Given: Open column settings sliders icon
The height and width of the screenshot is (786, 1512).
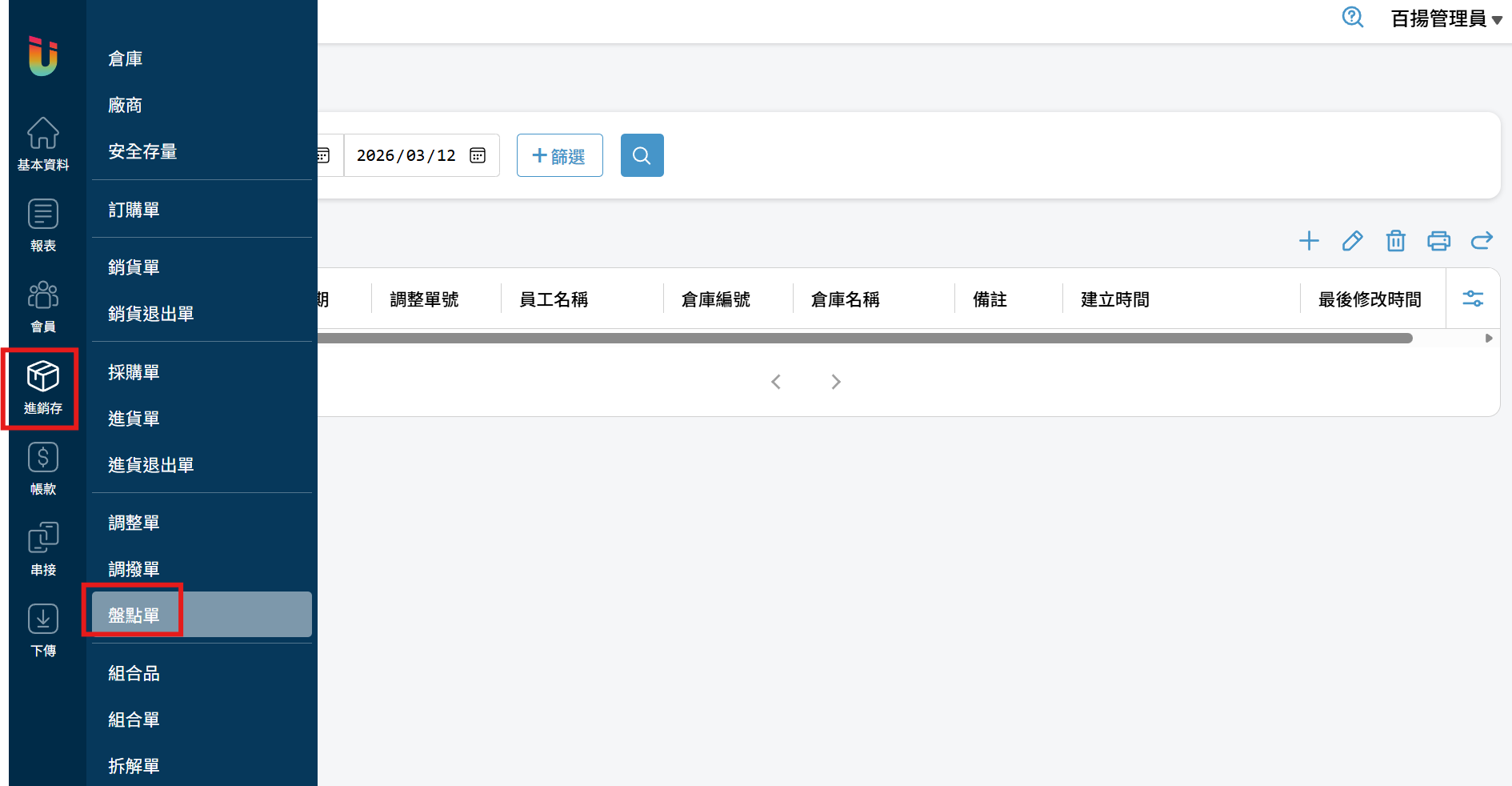Looking at the screenshot, I should [1473, 299].
